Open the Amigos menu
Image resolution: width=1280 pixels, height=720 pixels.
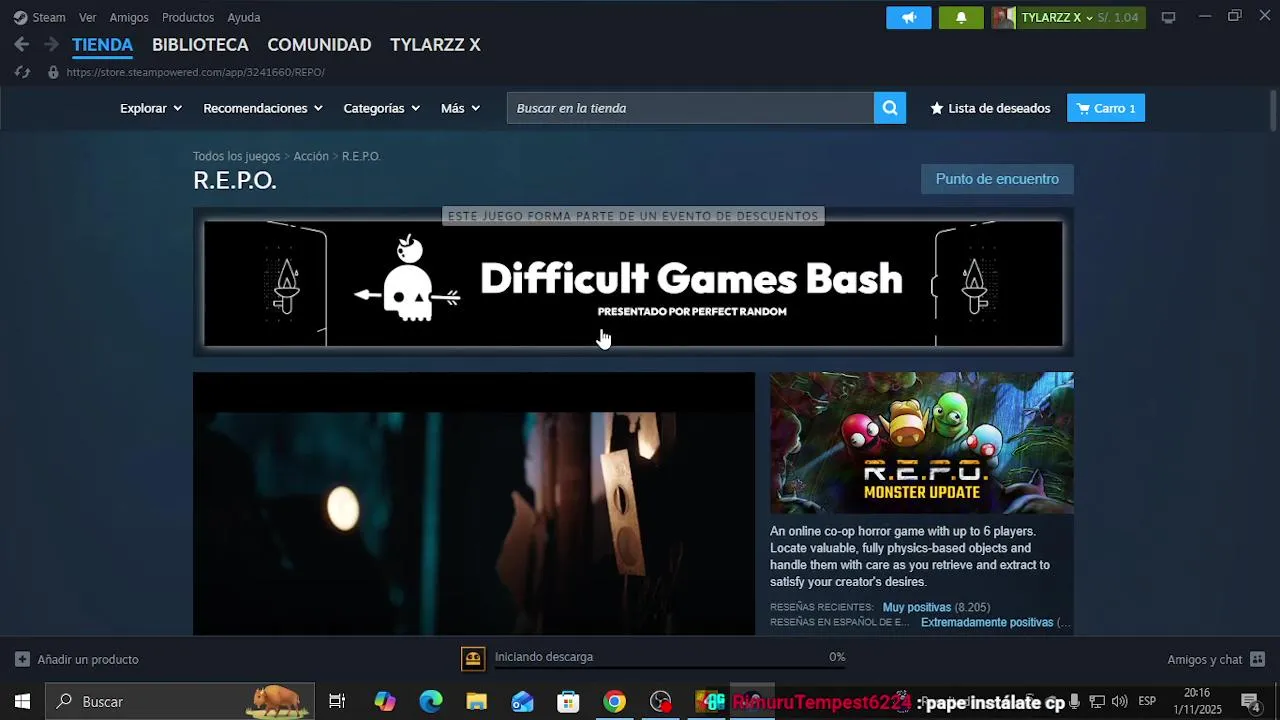(129, 17)
